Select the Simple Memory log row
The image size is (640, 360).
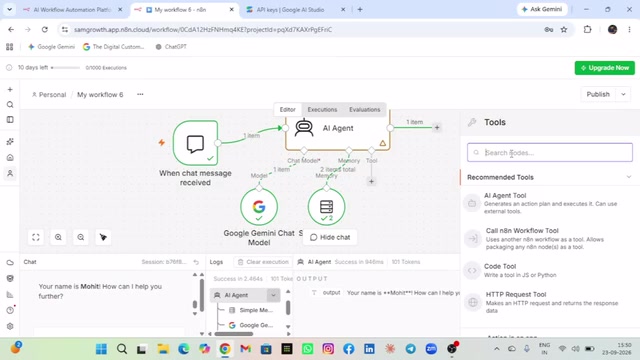pos(251,310)
